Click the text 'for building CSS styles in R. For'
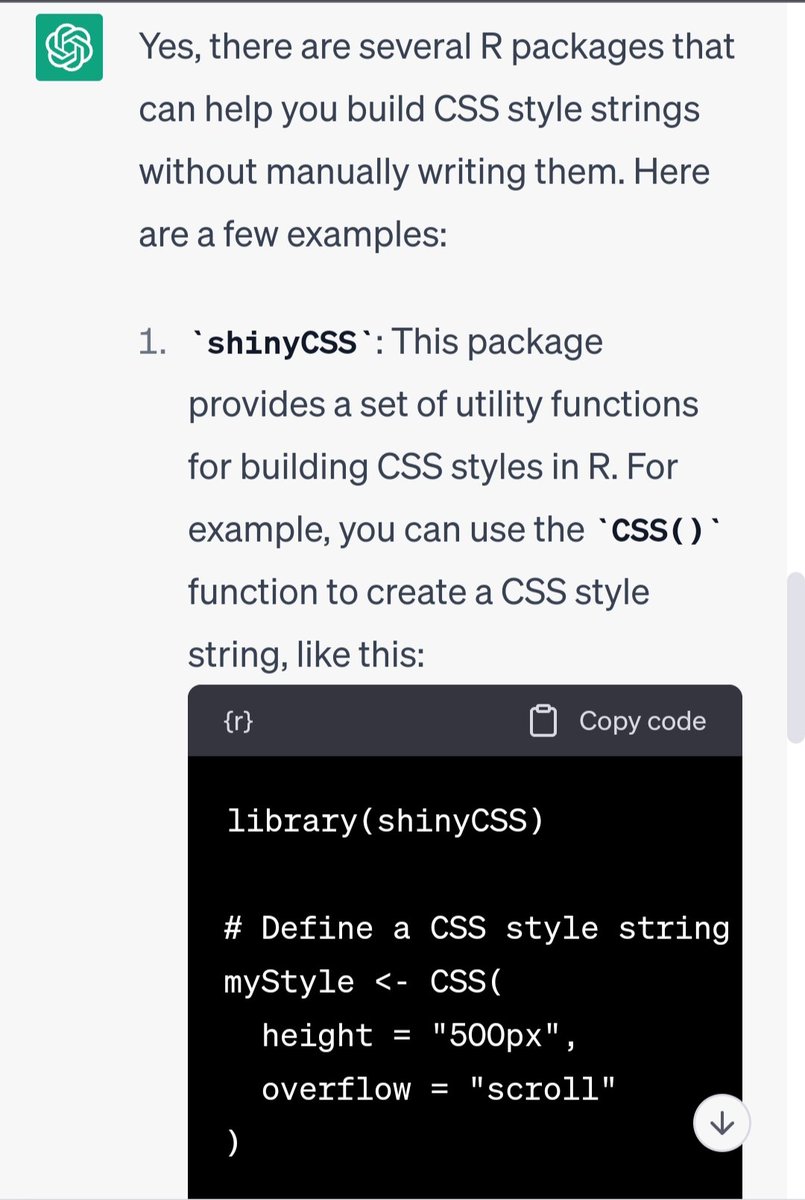The width and height of the screenshot is (805, 1200). pos(432,467)
